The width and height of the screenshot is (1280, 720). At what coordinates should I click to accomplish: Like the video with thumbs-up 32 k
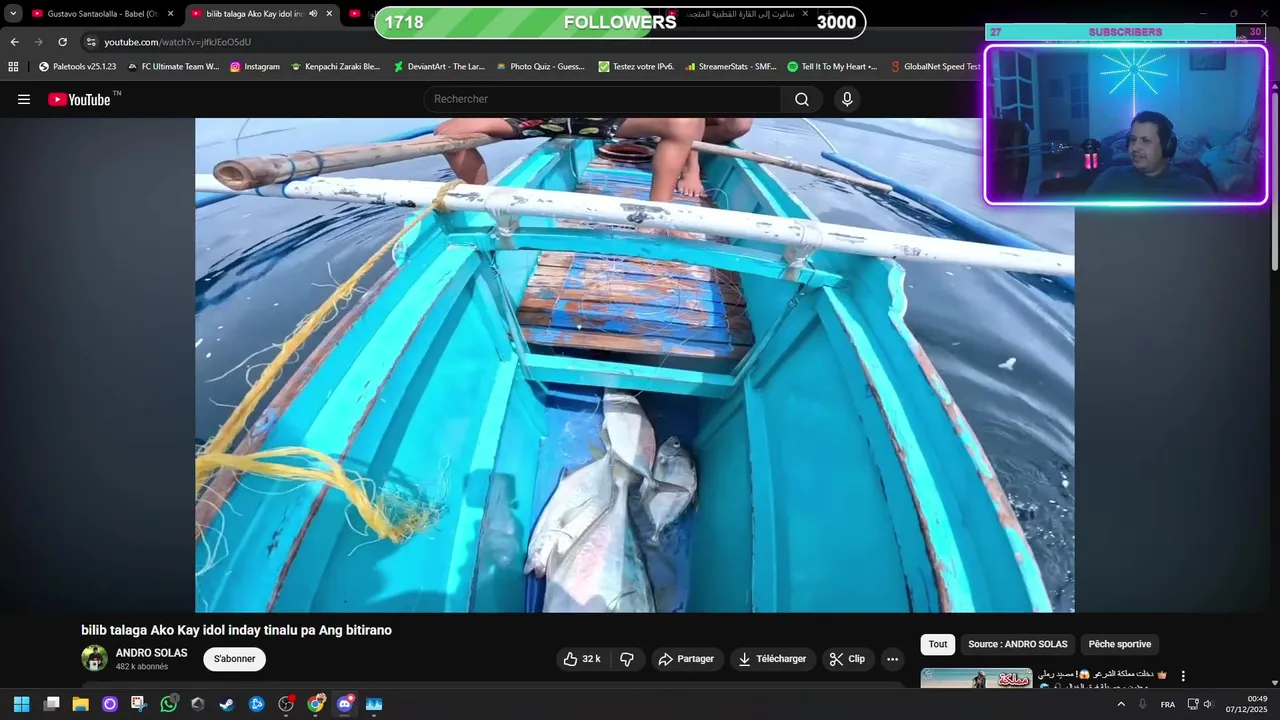(x=582, y=659)
